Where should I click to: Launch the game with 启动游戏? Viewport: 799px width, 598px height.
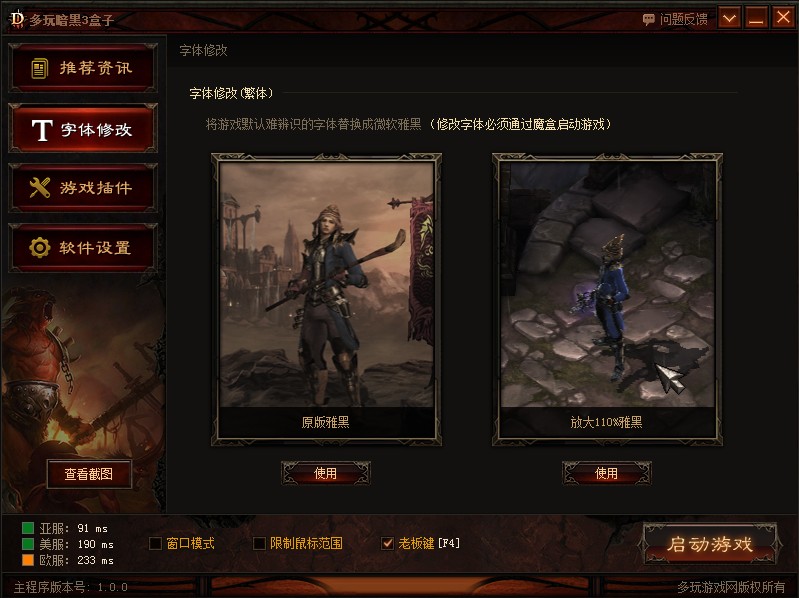pos(710,544)
